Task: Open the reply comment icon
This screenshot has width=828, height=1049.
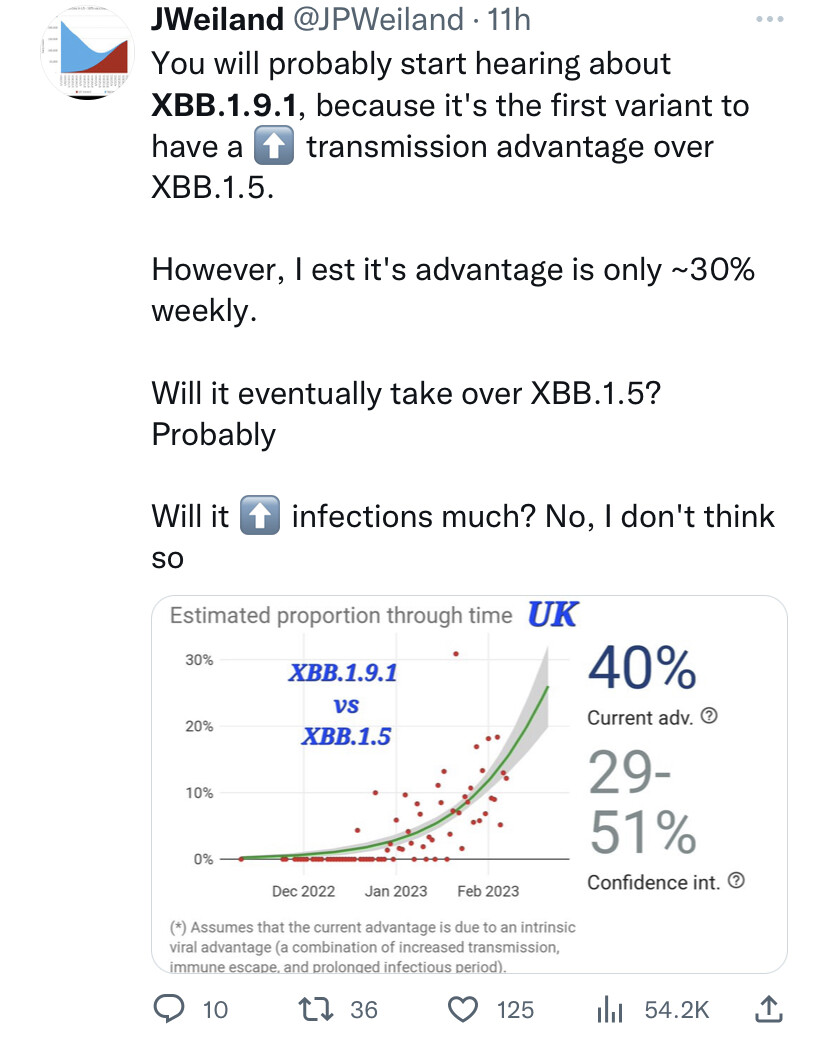Action: tap(169, 1009)
